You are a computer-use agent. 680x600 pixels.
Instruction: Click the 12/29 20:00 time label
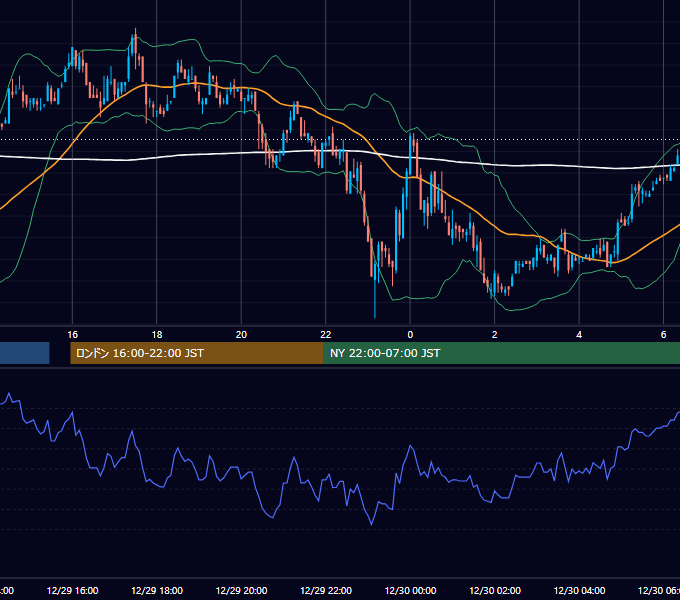(x=242, y=590)
